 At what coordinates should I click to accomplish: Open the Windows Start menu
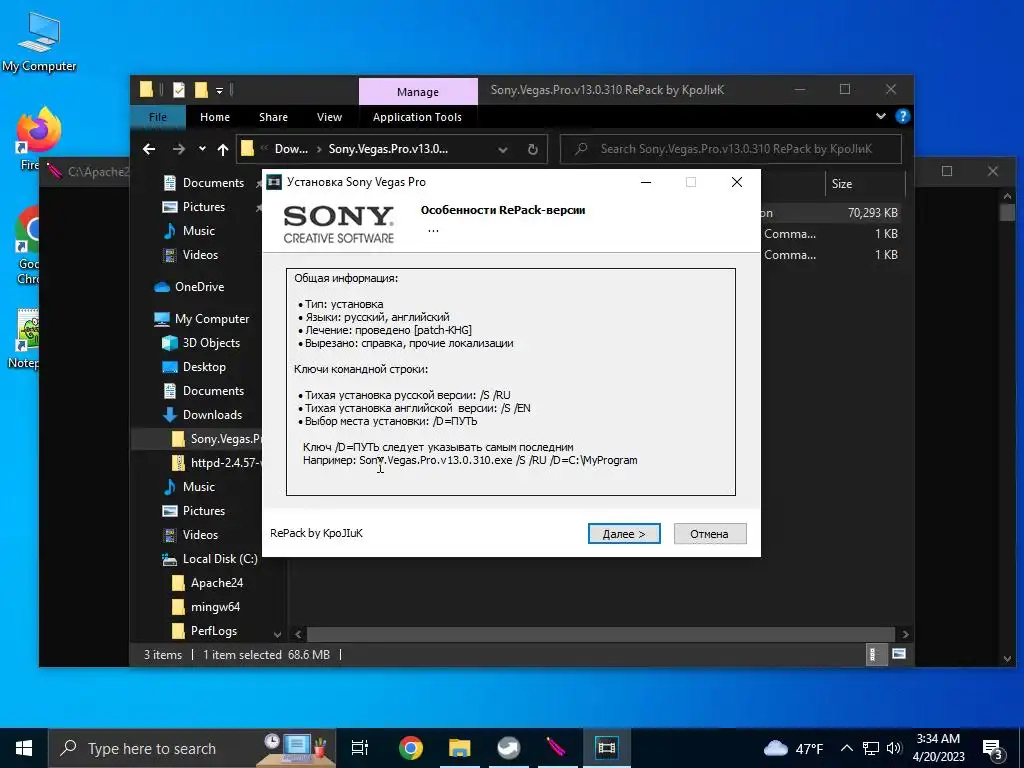[x=24, y=748]
